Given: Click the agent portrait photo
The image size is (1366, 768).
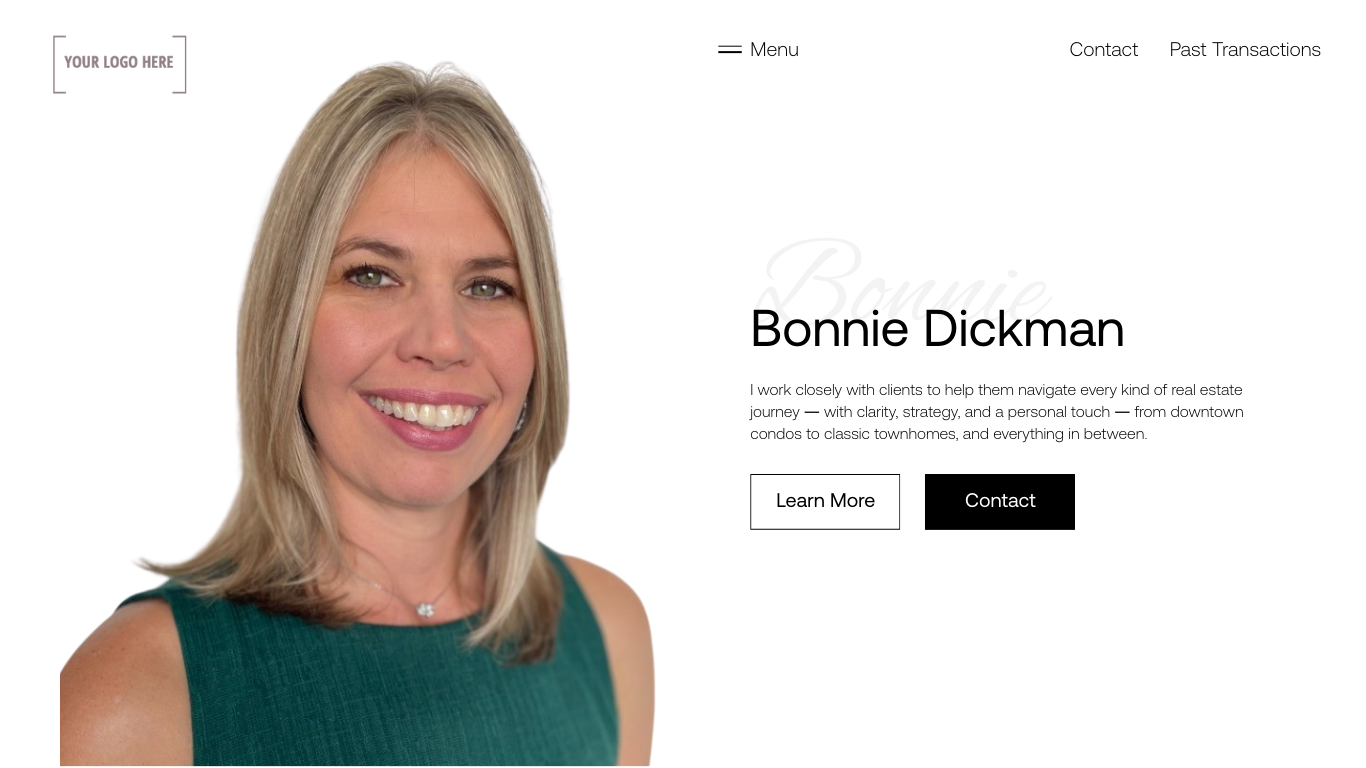Looking at the screenshot, I should click(357, 413).
